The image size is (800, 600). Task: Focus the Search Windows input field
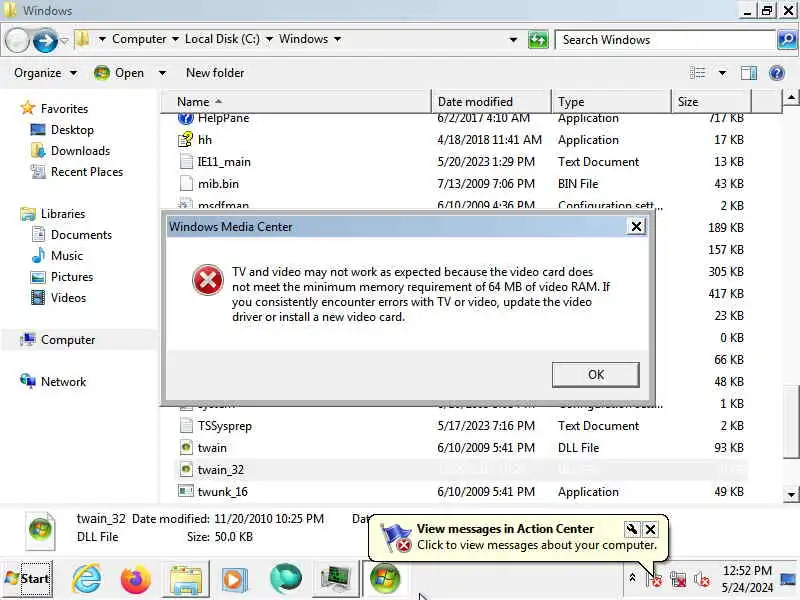(665, 40)
